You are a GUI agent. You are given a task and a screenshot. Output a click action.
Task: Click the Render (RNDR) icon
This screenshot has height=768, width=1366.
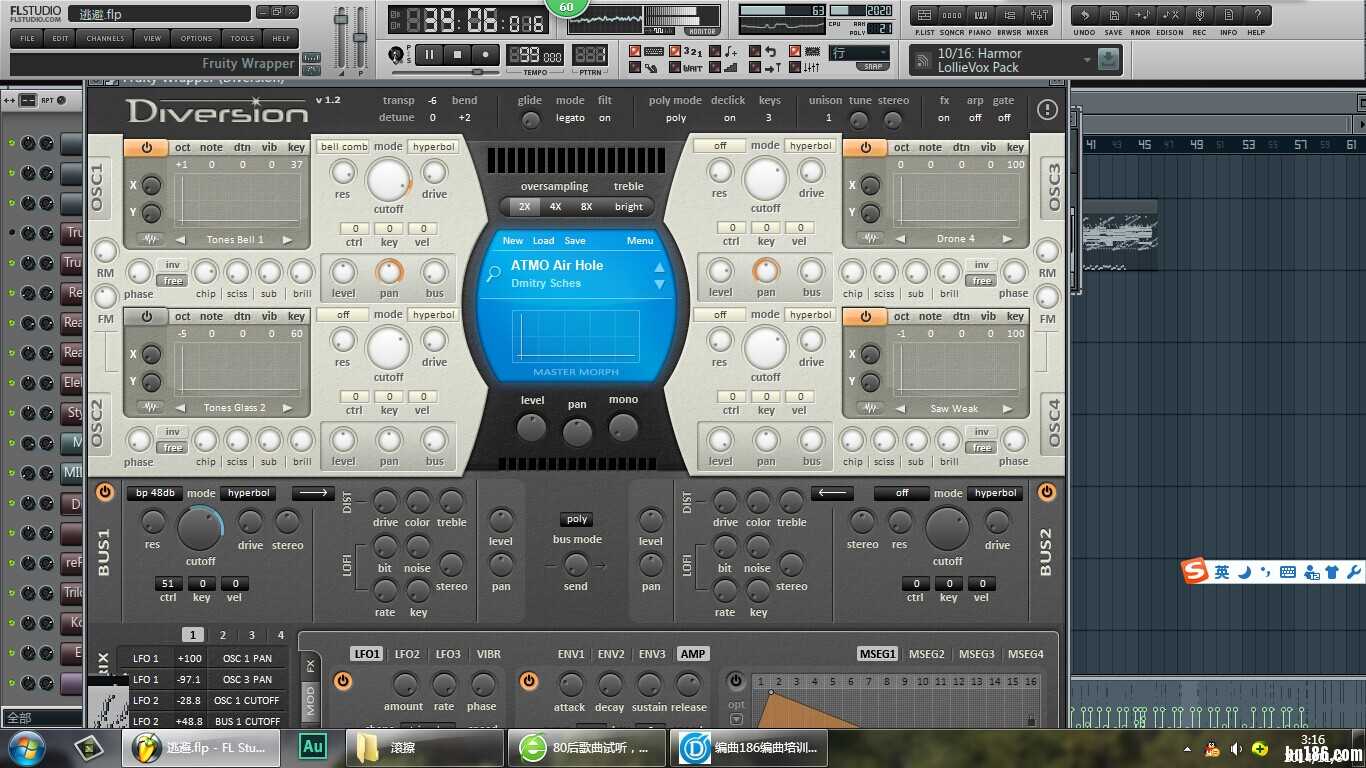[x=1142, y=16]
